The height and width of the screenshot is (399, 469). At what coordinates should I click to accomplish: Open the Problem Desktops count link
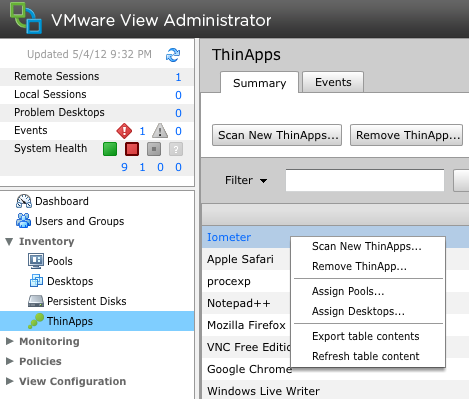[178, 113]
